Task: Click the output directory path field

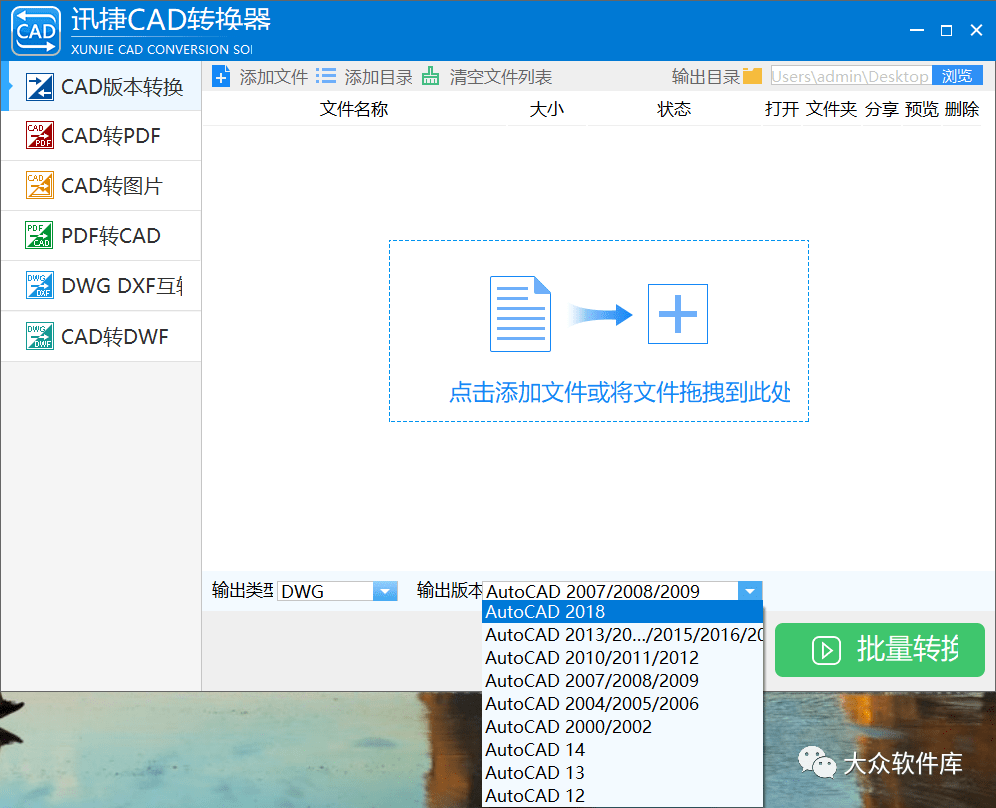Action: click(x=851, y=76)
